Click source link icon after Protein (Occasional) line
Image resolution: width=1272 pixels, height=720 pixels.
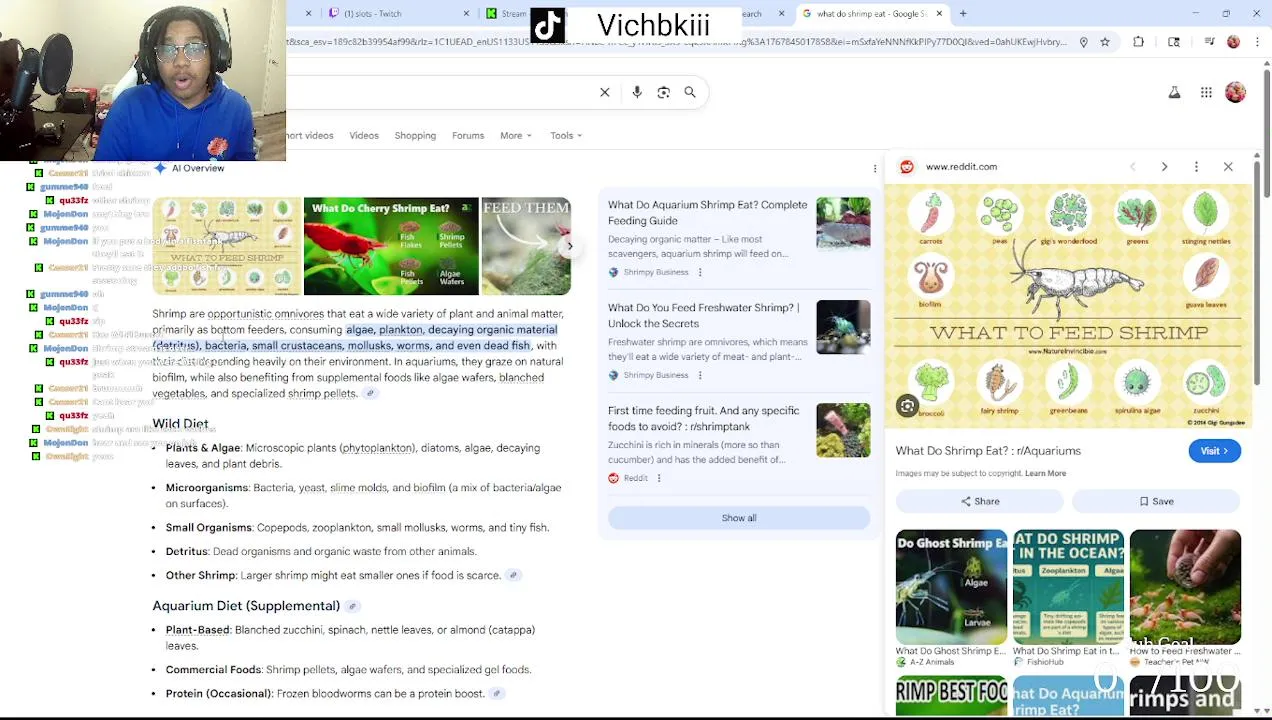pyautogui.click(x=496, y=694)
